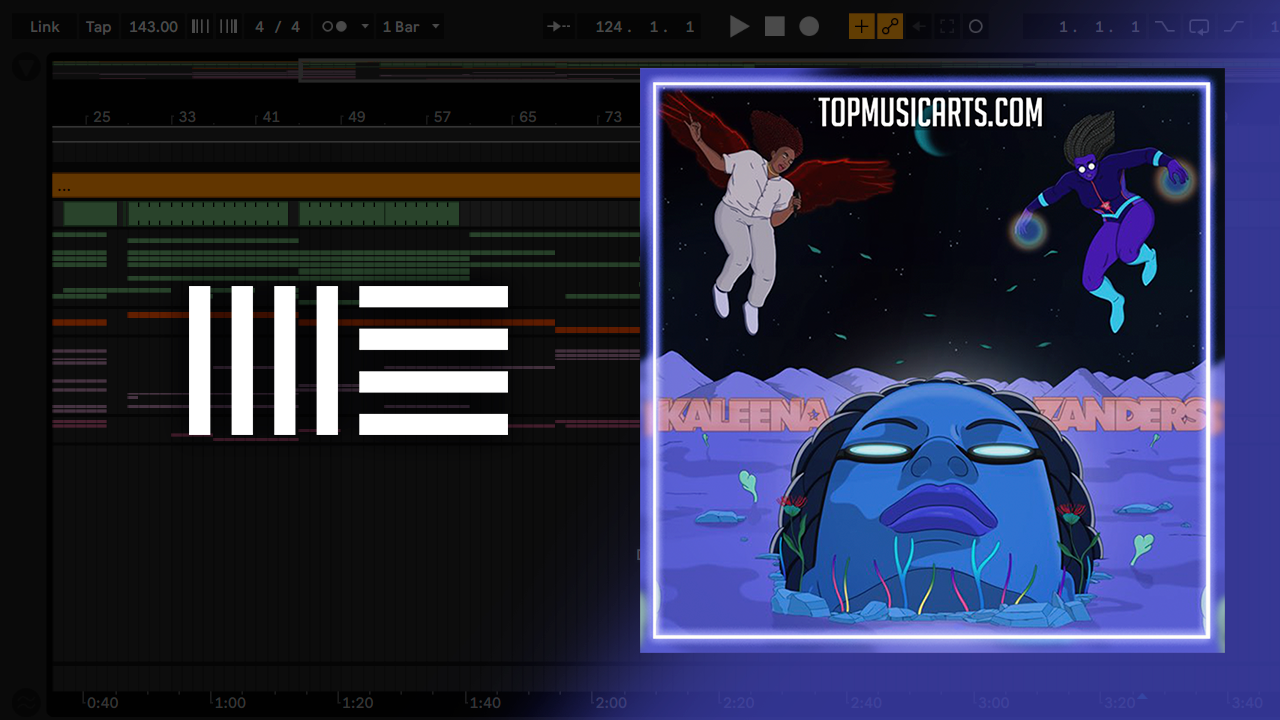Click the Re-enable Automation back arrow
This screenshot has height=720, width=1280.
pyautogui.click(x=918, y=27)
